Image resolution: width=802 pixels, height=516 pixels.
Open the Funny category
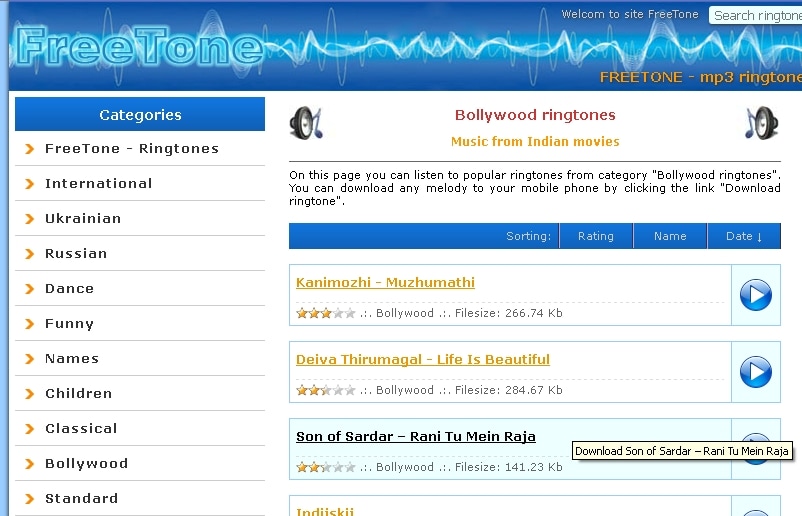click(70, 324)
